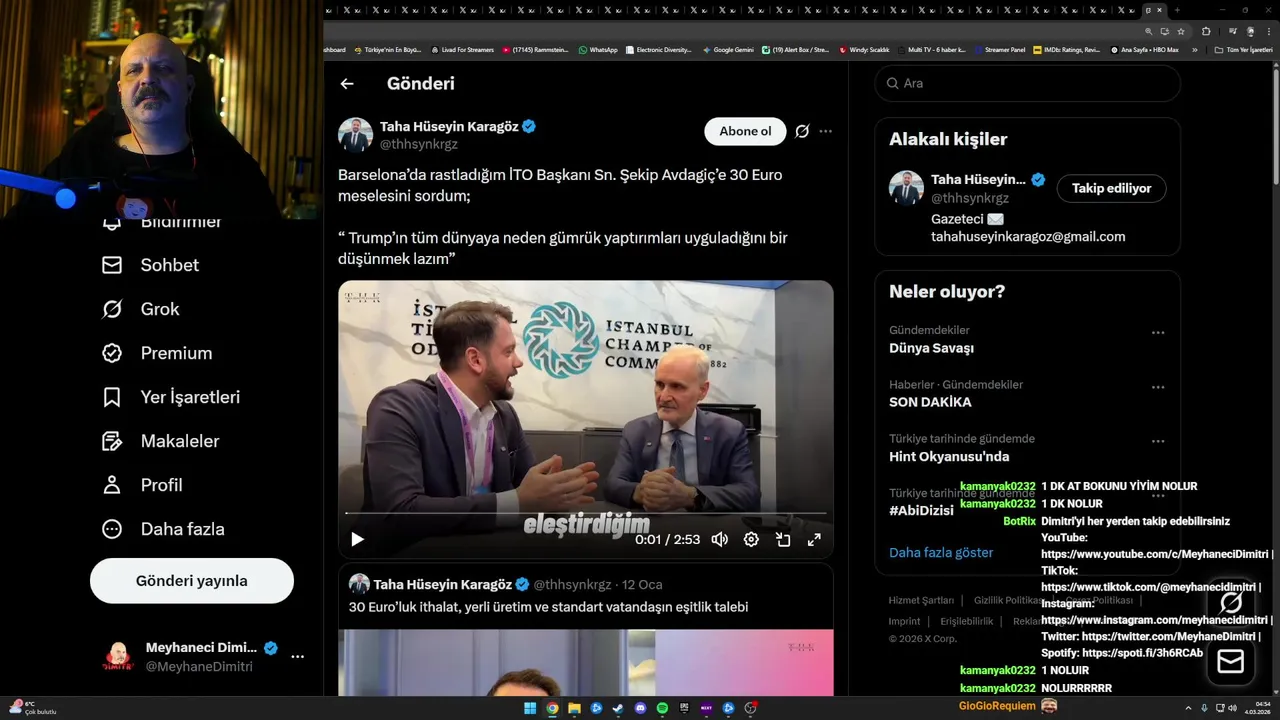
Task: Open File Explorer from the taskbar
Action: pyautogui.click(x=574, y=708)
